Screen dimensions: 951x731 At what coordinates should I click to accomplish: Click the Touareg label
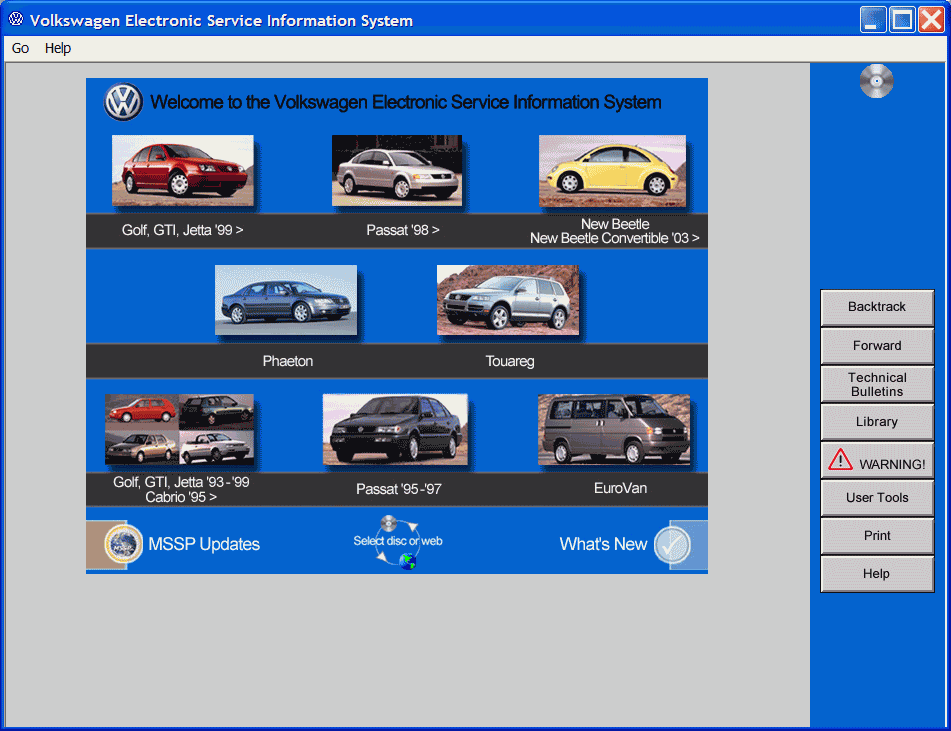(x=510, y=362)
